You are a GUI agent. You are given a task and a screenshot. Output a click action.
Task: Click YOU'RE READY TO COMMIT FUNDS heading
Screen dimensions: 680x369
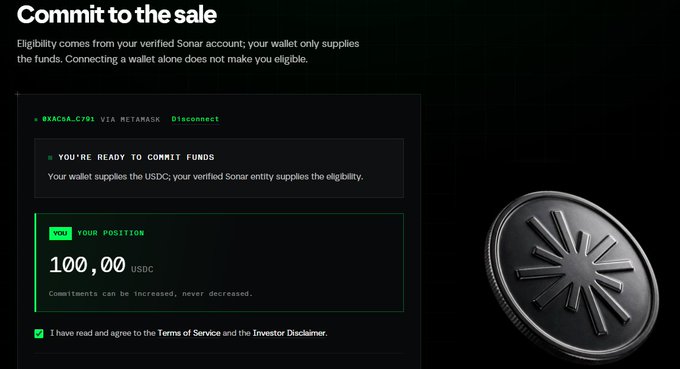(x=136, y=157)
